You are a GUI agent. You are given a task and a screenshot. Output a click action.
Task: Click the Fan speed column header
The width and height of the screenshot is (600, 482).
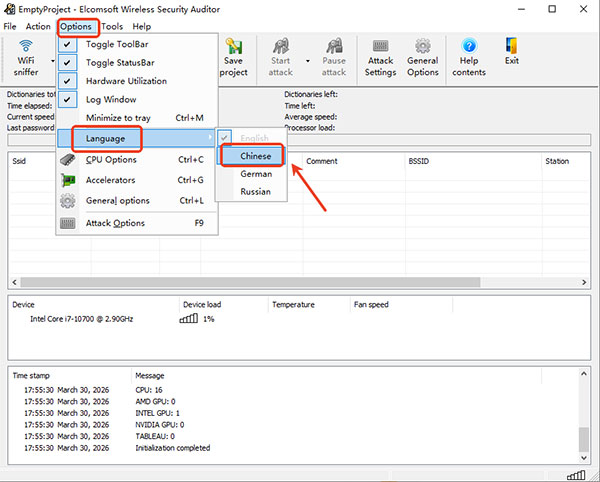click(401, 305)
